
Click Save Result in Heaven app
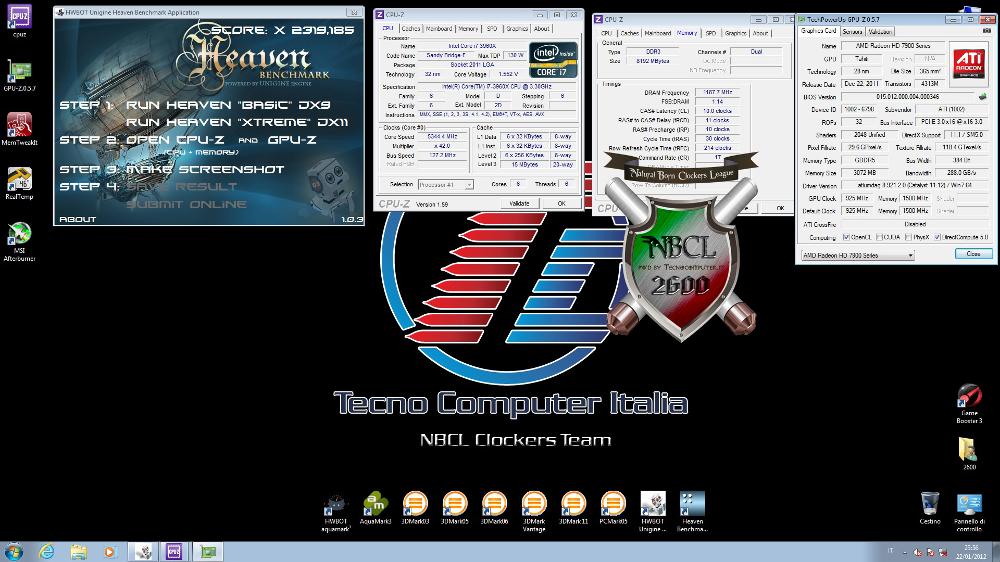tap(182, 187)
